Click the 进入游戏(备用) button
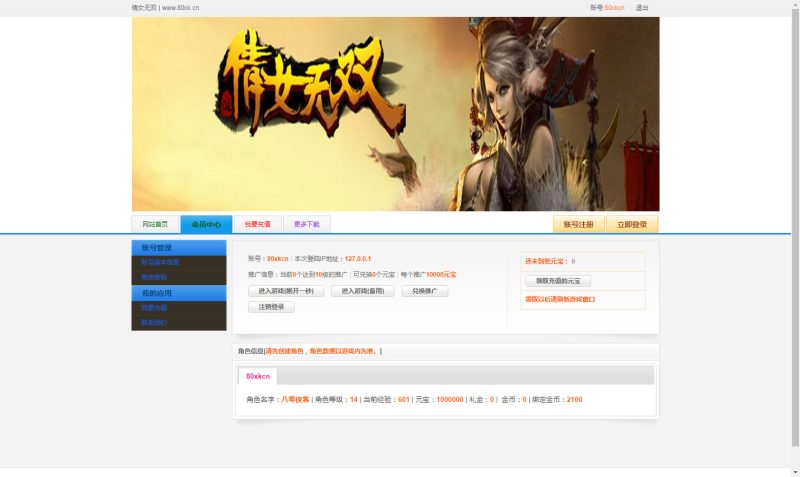Screen dimensions: 800x477 tap(363, 291)
